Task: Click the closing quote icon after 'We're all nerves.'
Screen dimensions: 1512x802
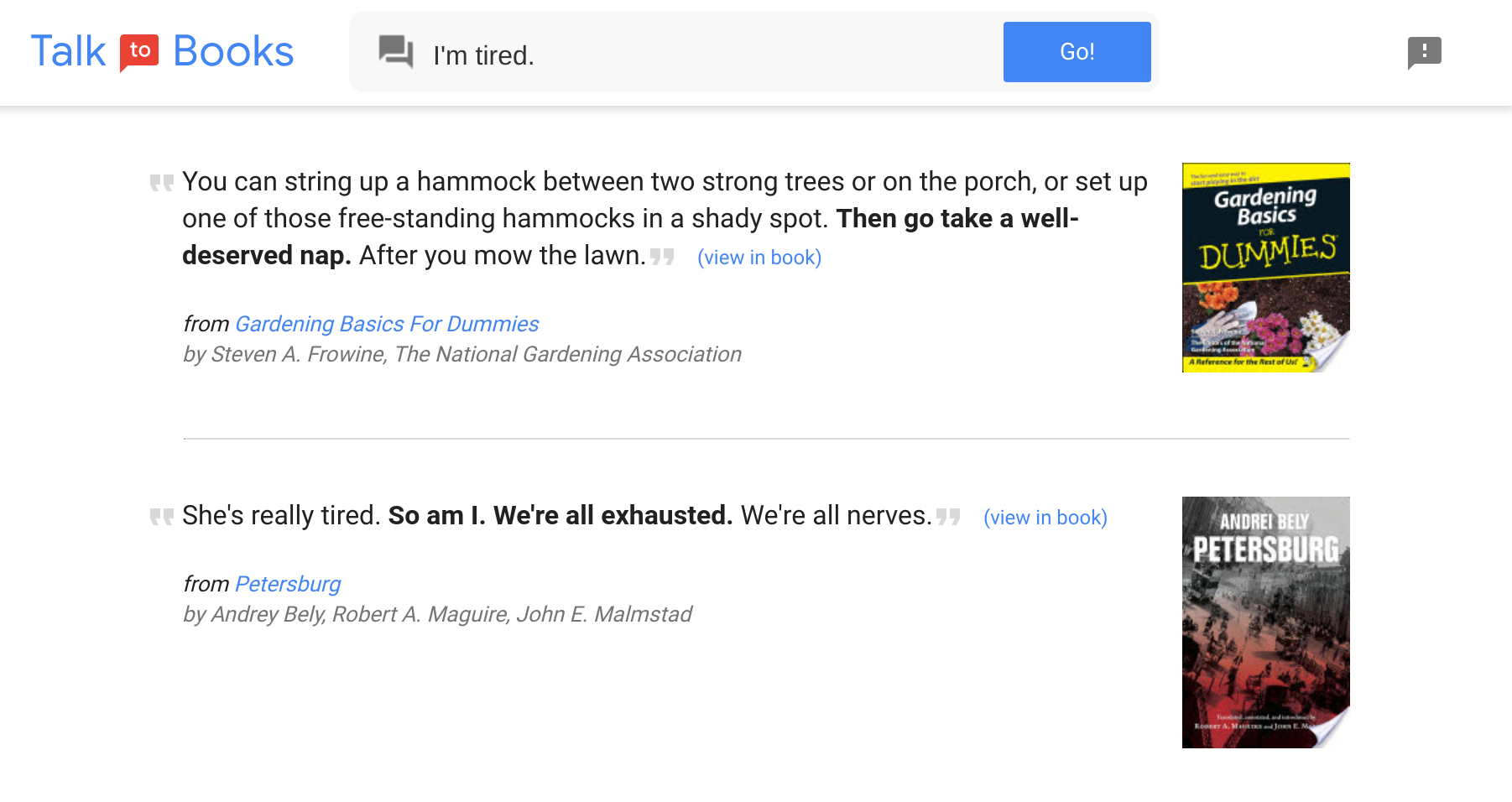Action: coord(950,518)
